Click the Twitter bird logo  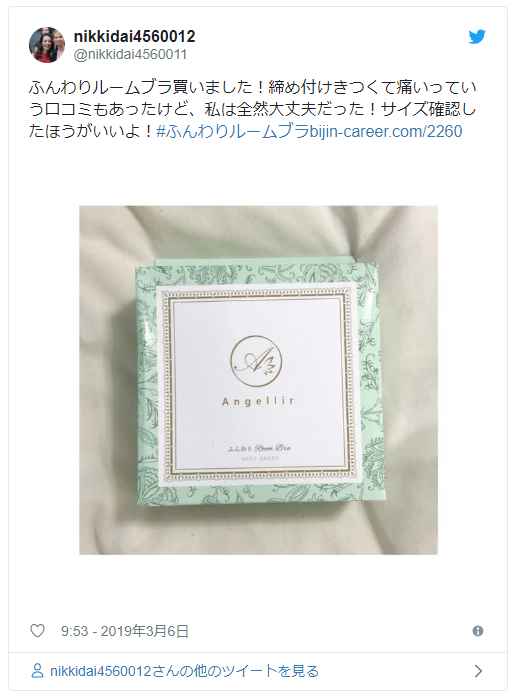coord(476,37)
